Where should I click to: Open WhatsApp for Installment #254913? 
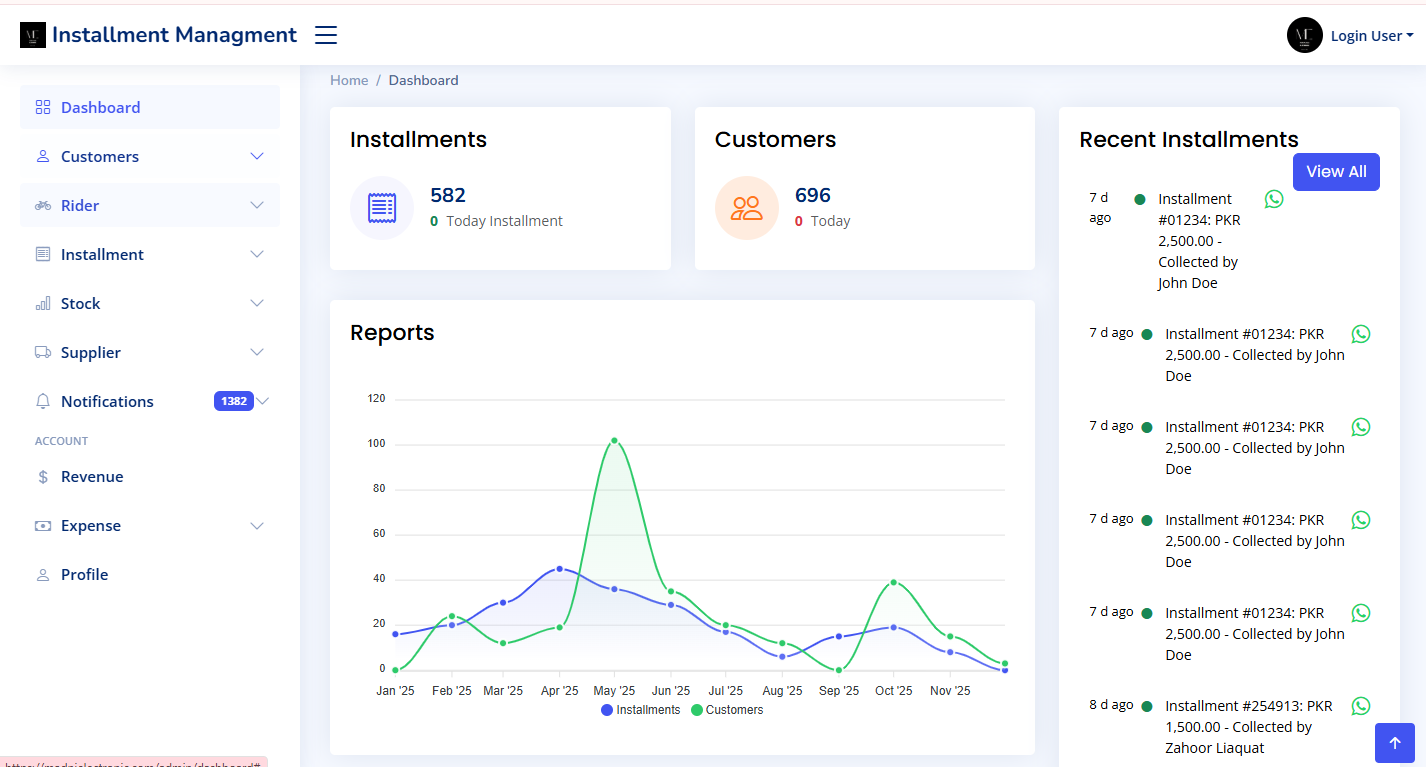(x=1360, y=706)
